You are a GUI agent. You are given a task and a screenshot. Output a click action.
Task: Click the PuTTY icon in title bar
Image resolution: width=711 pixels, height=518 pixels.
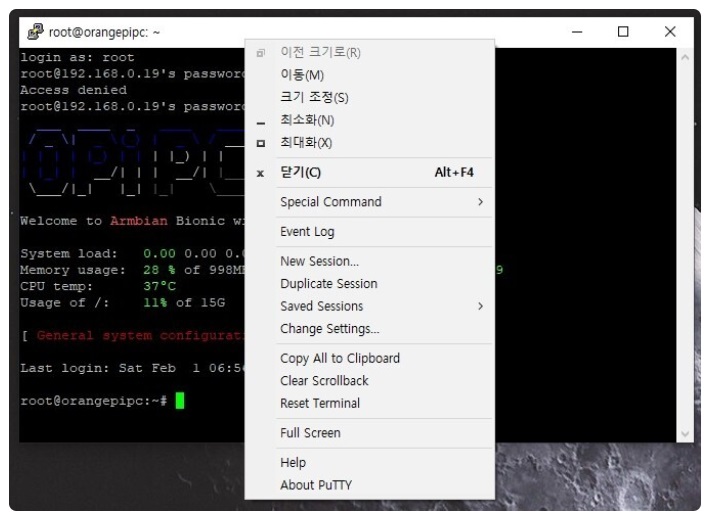click(x=35, y=32)
